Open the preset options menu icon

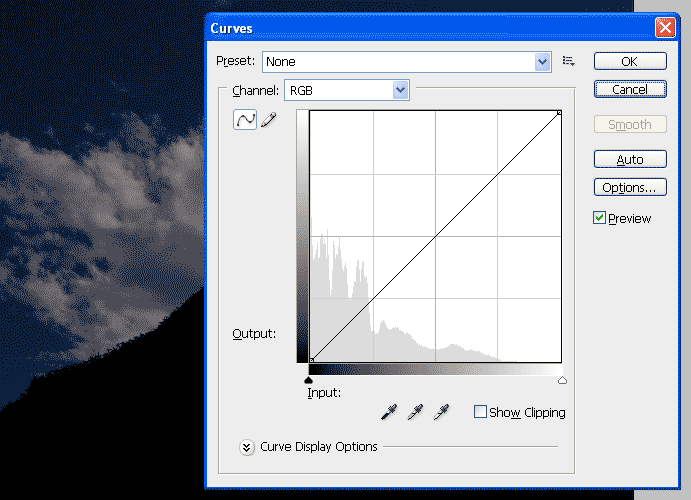tap(568, 61)
